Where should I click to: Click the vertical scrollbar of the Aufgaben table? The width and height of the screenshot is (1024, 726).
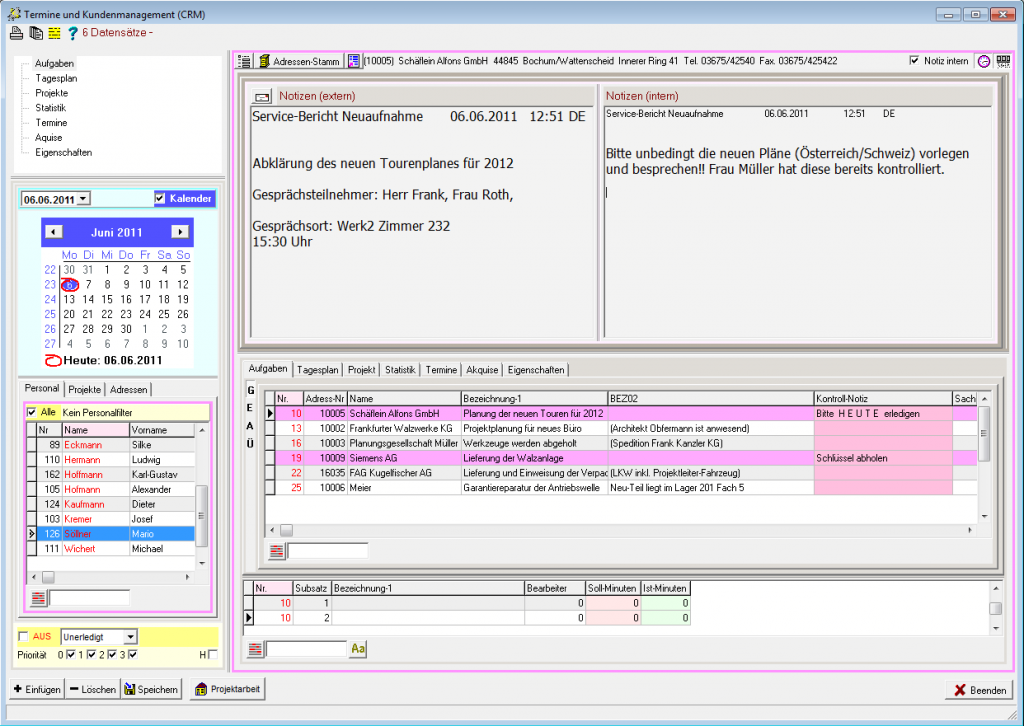click(984, 457)
